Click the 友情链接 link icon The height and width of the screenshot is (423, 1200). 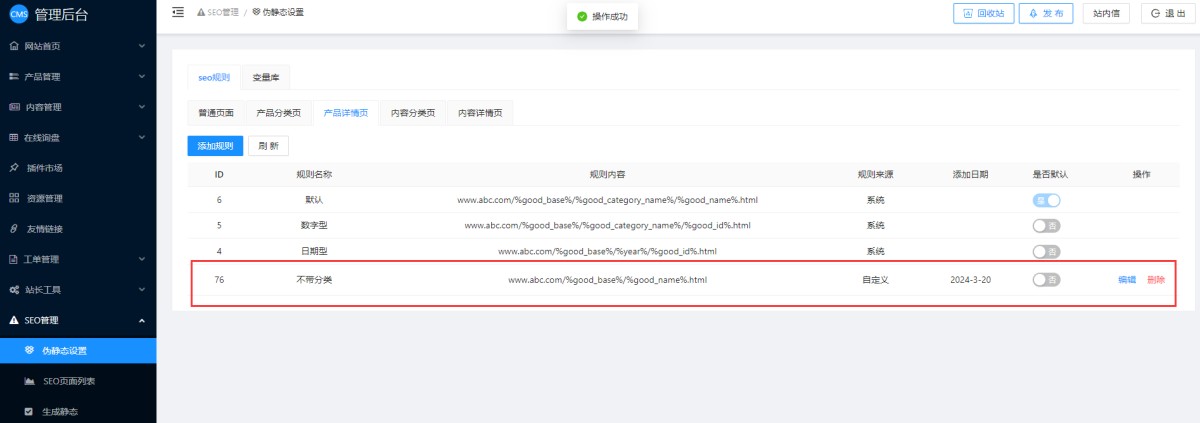(14, 229)
